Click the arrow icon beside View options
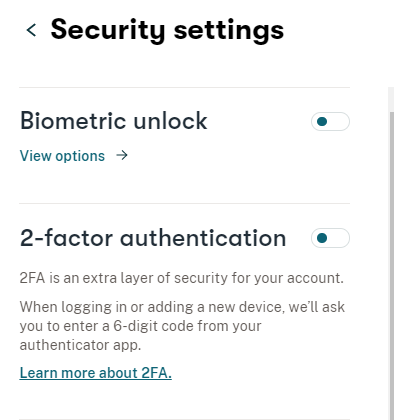This screenshot has width=394, height=420. tap(122, 155)
